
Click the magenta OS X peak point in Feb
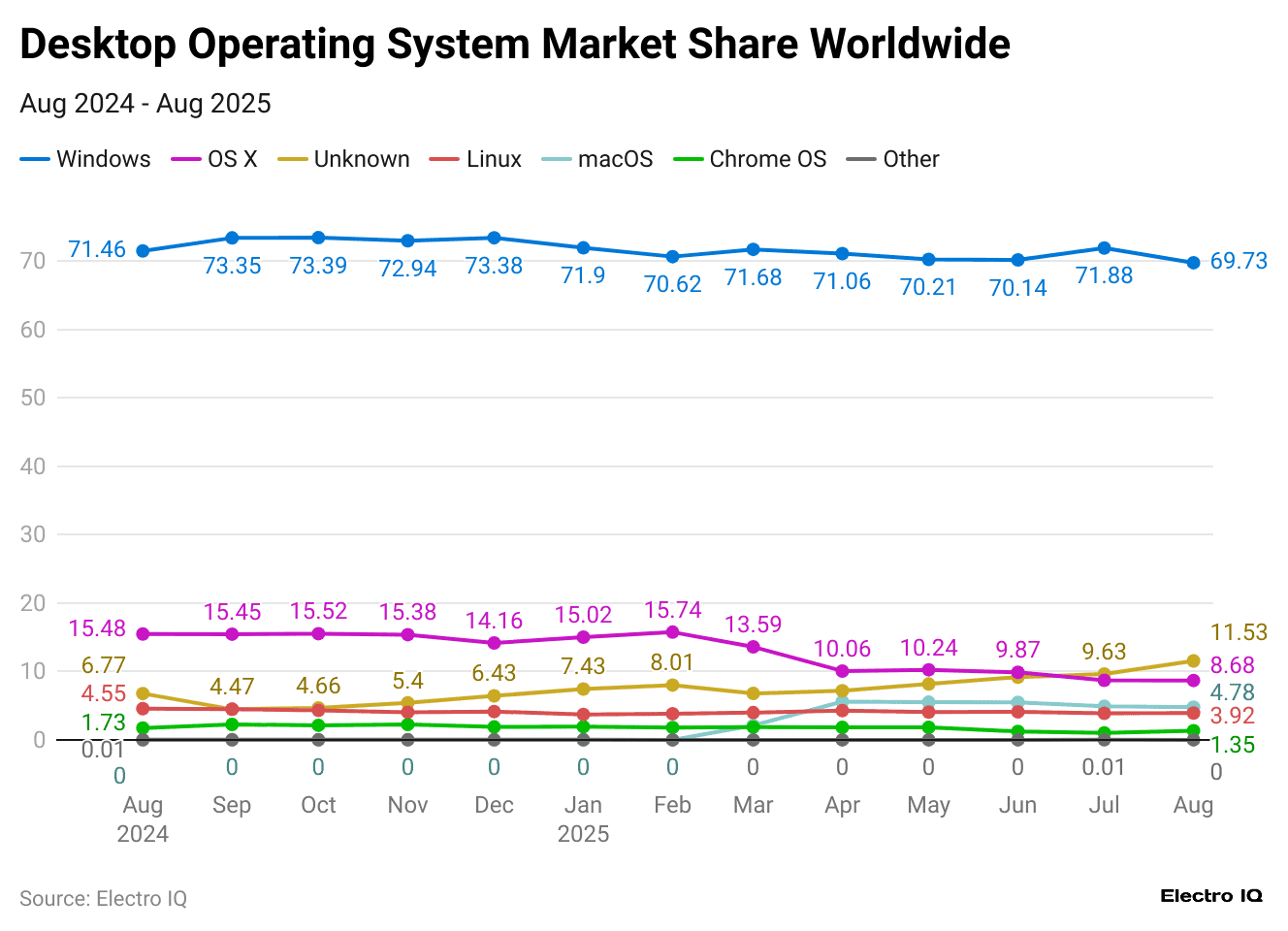click(x=672, y=631)
